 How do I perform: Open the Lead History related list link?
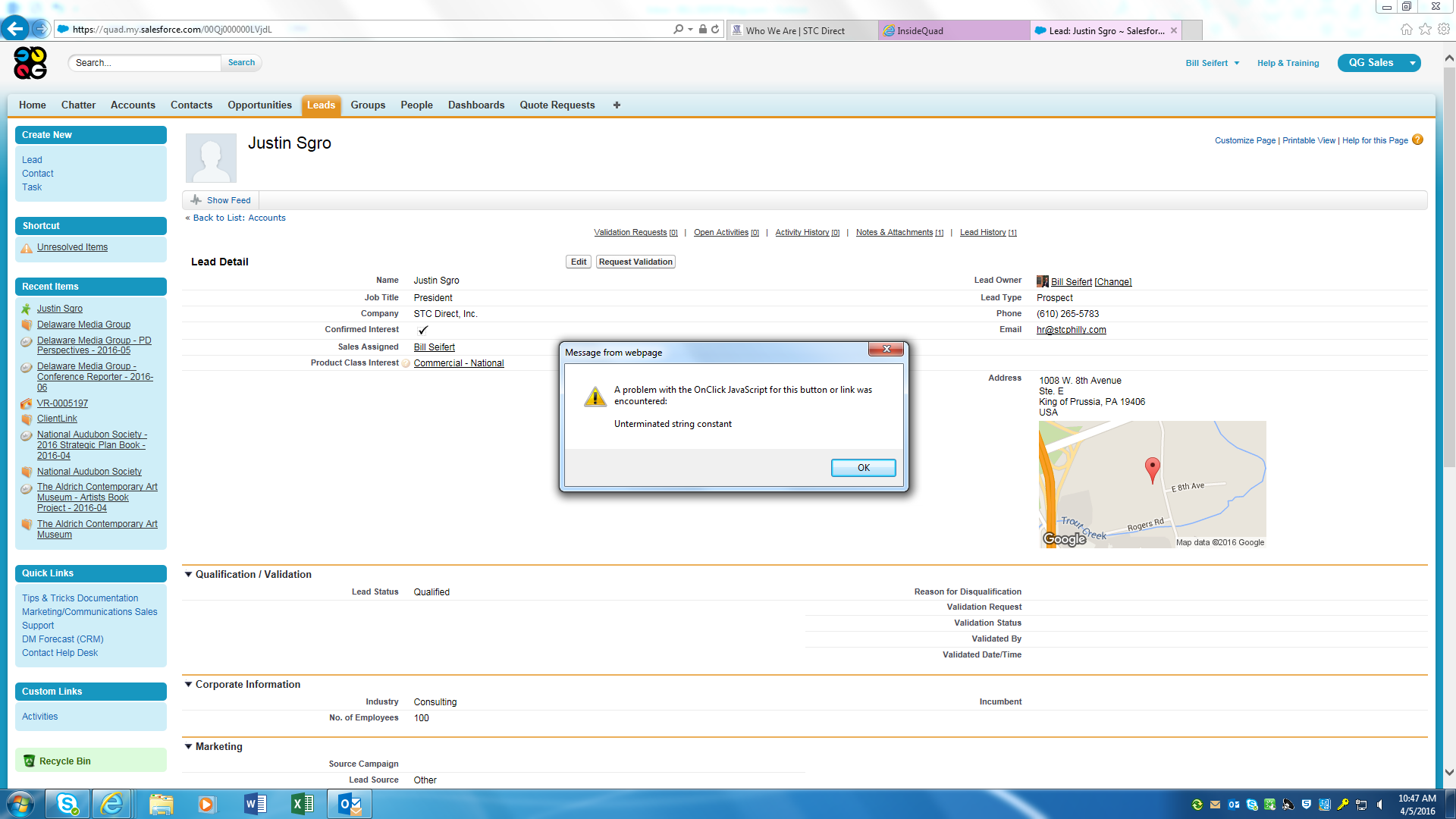(x=988, y=233)
